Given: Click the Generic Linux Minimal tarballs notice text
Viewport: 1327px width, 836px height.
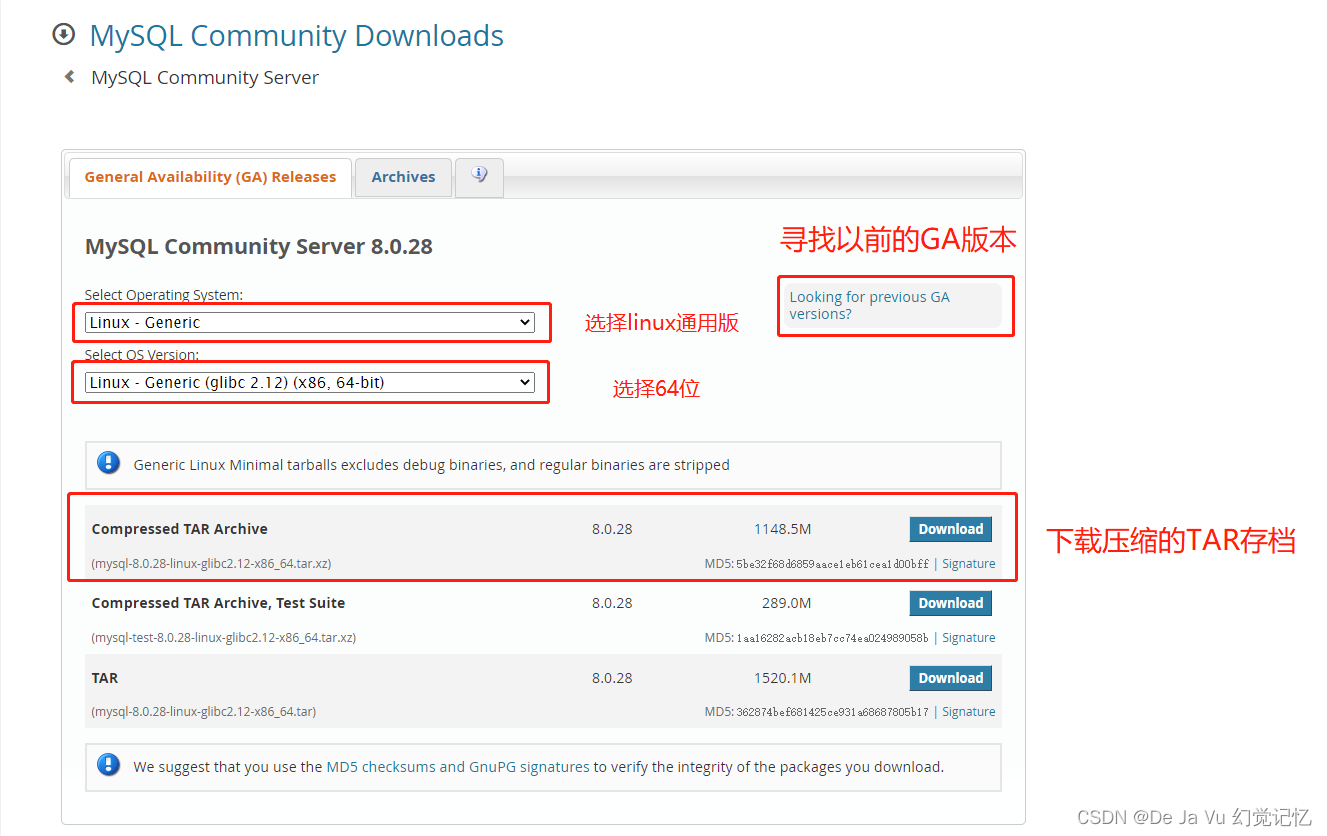Looking at the screenshot, I should tap(431, 465).
